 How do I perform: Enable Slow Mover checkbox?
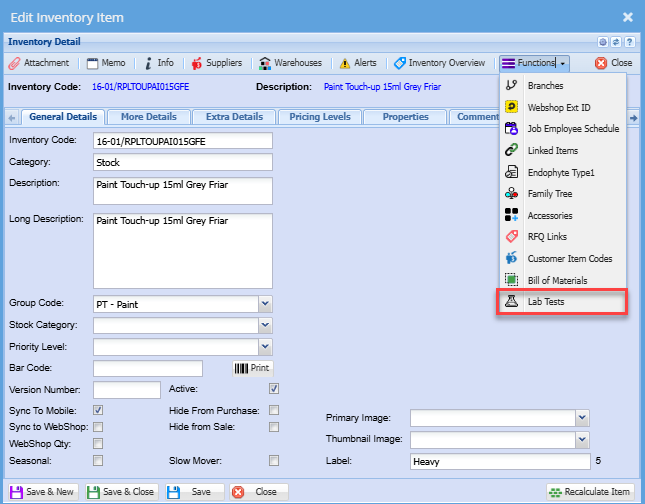(x=274, y=460)
